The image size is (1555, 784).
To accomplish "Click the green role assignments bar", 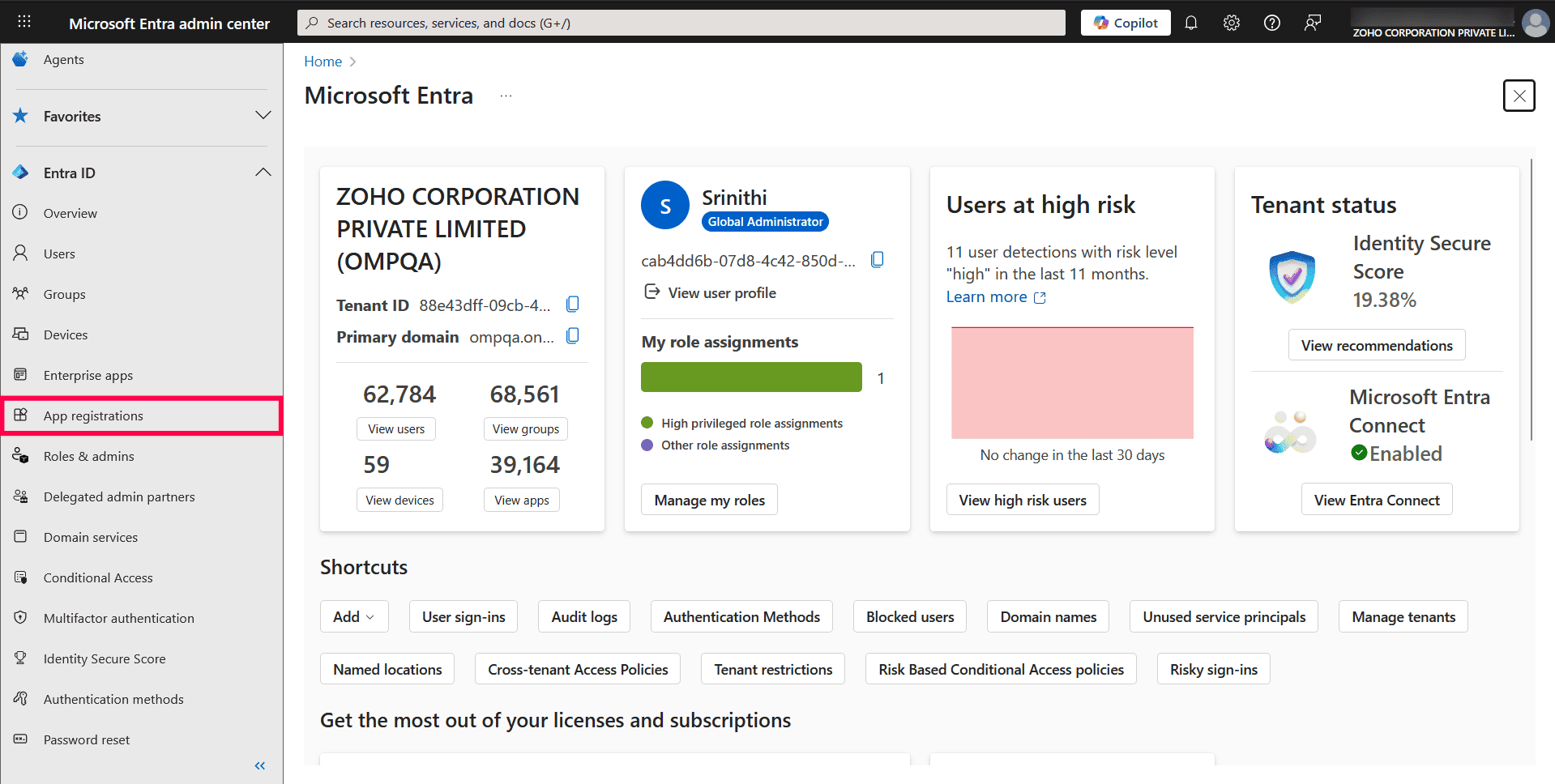I will (750, 377).
